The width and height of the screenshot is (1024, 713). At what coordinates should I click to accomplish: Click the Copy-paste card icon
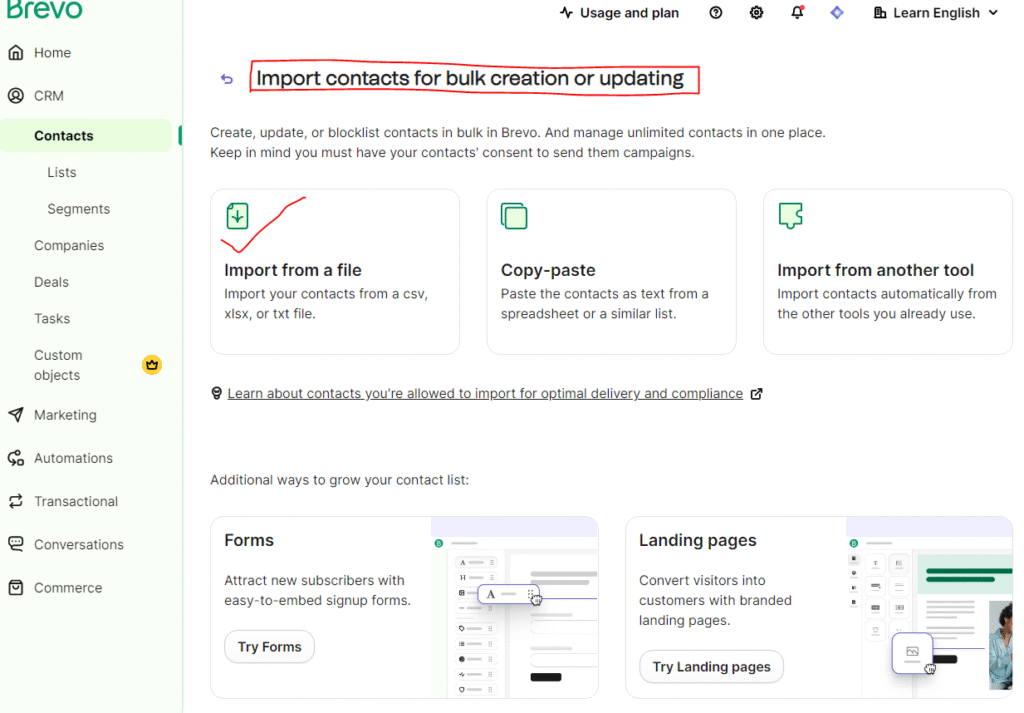tap(514, 216)
